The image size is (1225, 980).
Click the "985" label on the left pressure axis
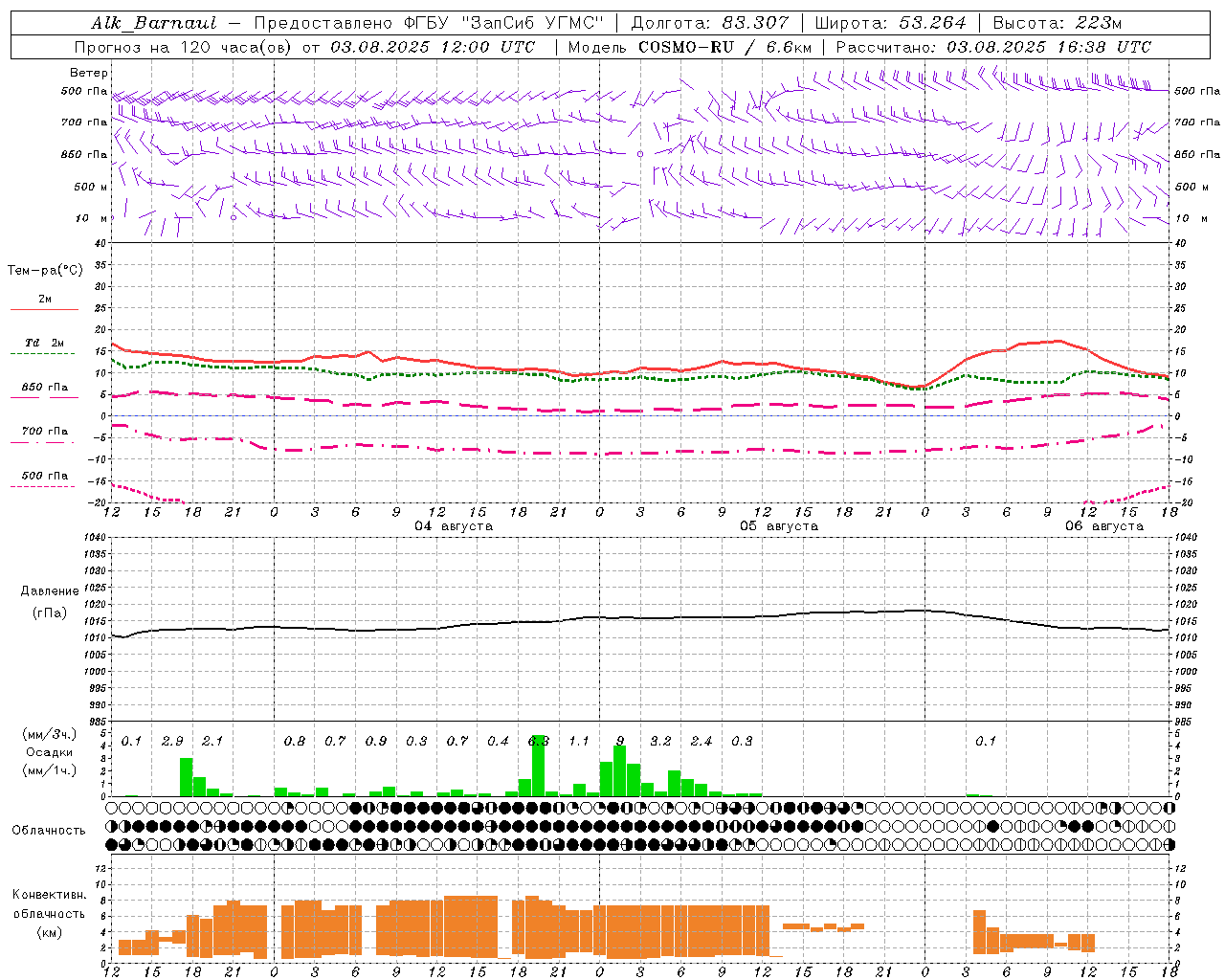97,723
